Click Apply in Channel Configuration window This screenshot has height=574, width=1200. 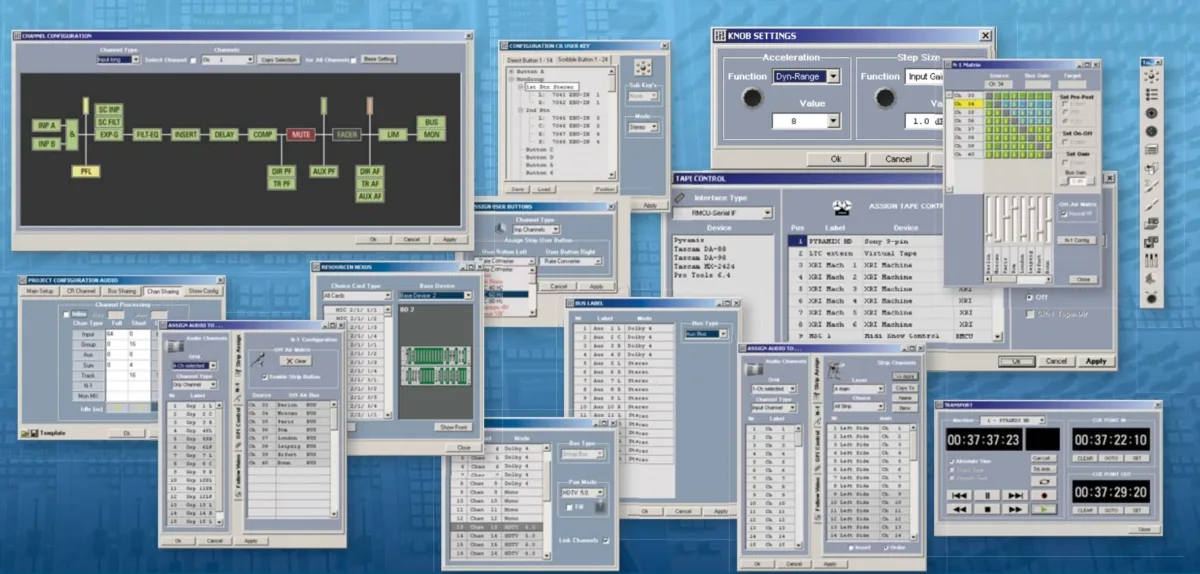click(x=449, y=240)
